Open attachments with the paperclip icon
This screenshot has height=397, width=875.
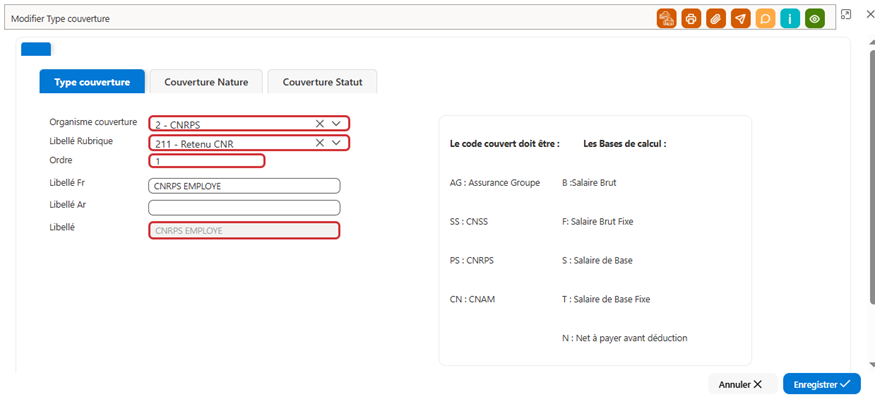coord(715,18)
